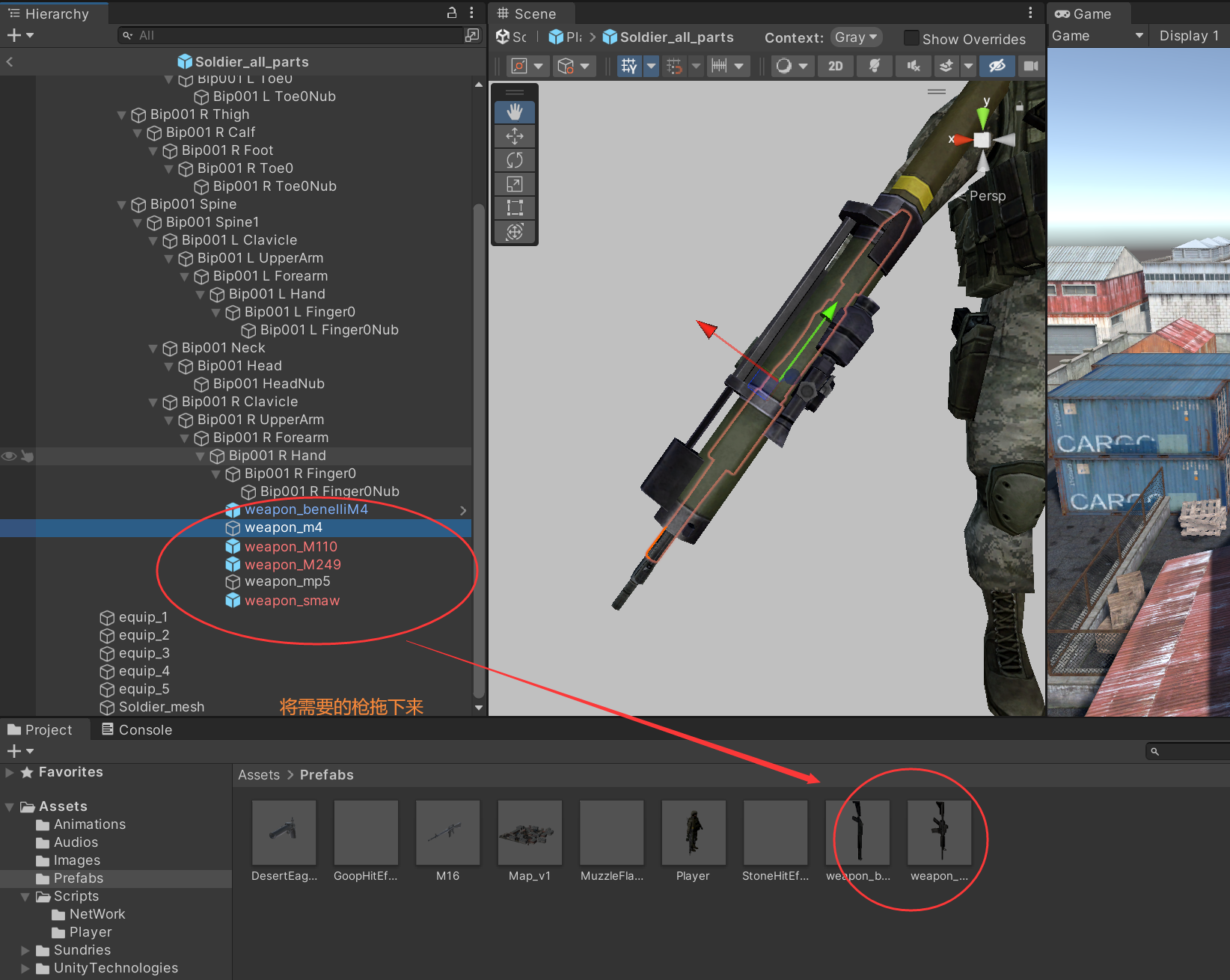Open the Scene panel options menu
1230x980 pixels.
[1030, 13]
